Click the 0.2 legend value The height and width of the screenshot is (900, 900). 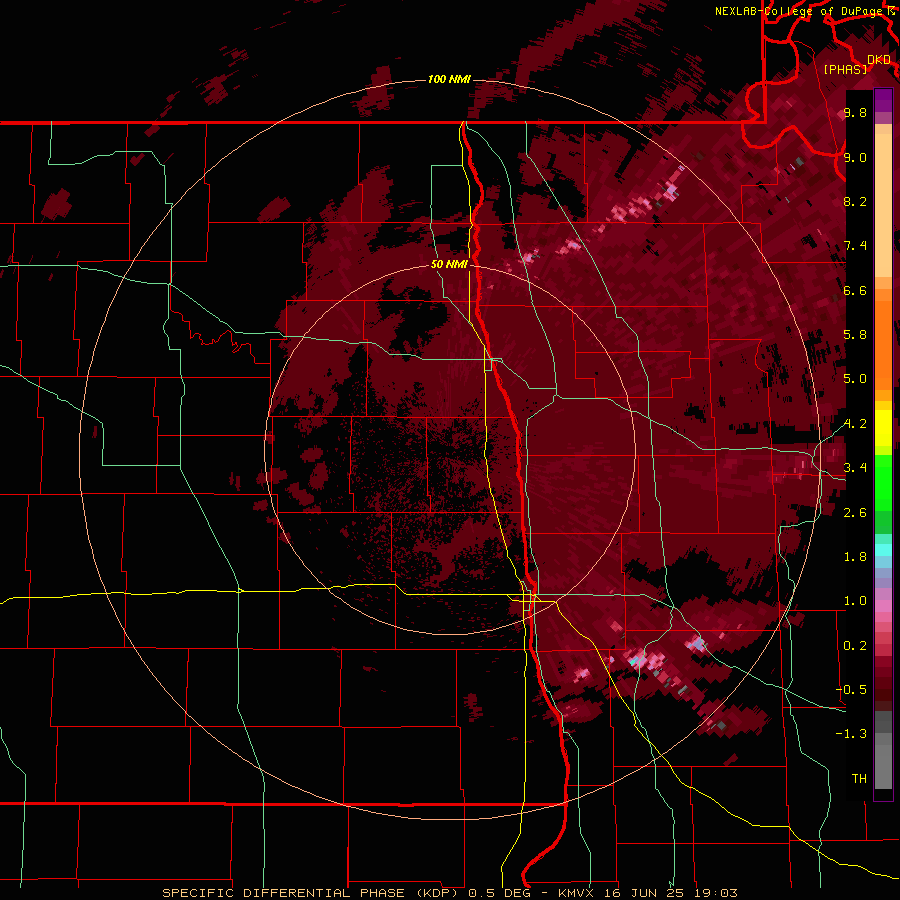coord(855,646)
